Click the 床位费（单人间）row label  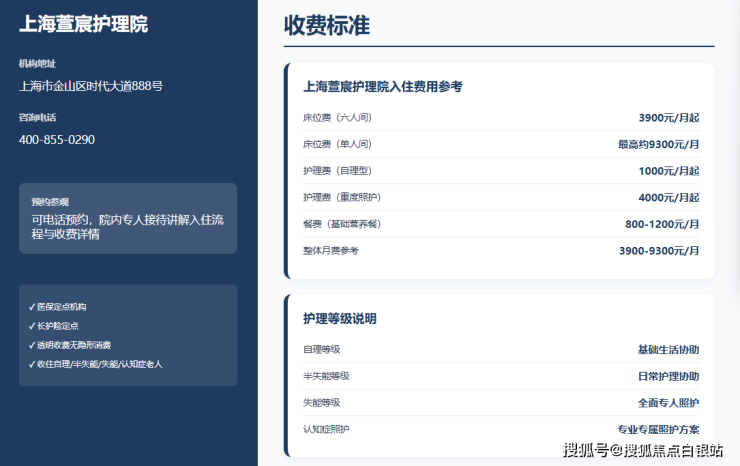pyautogui.click(x=337, y=144)
